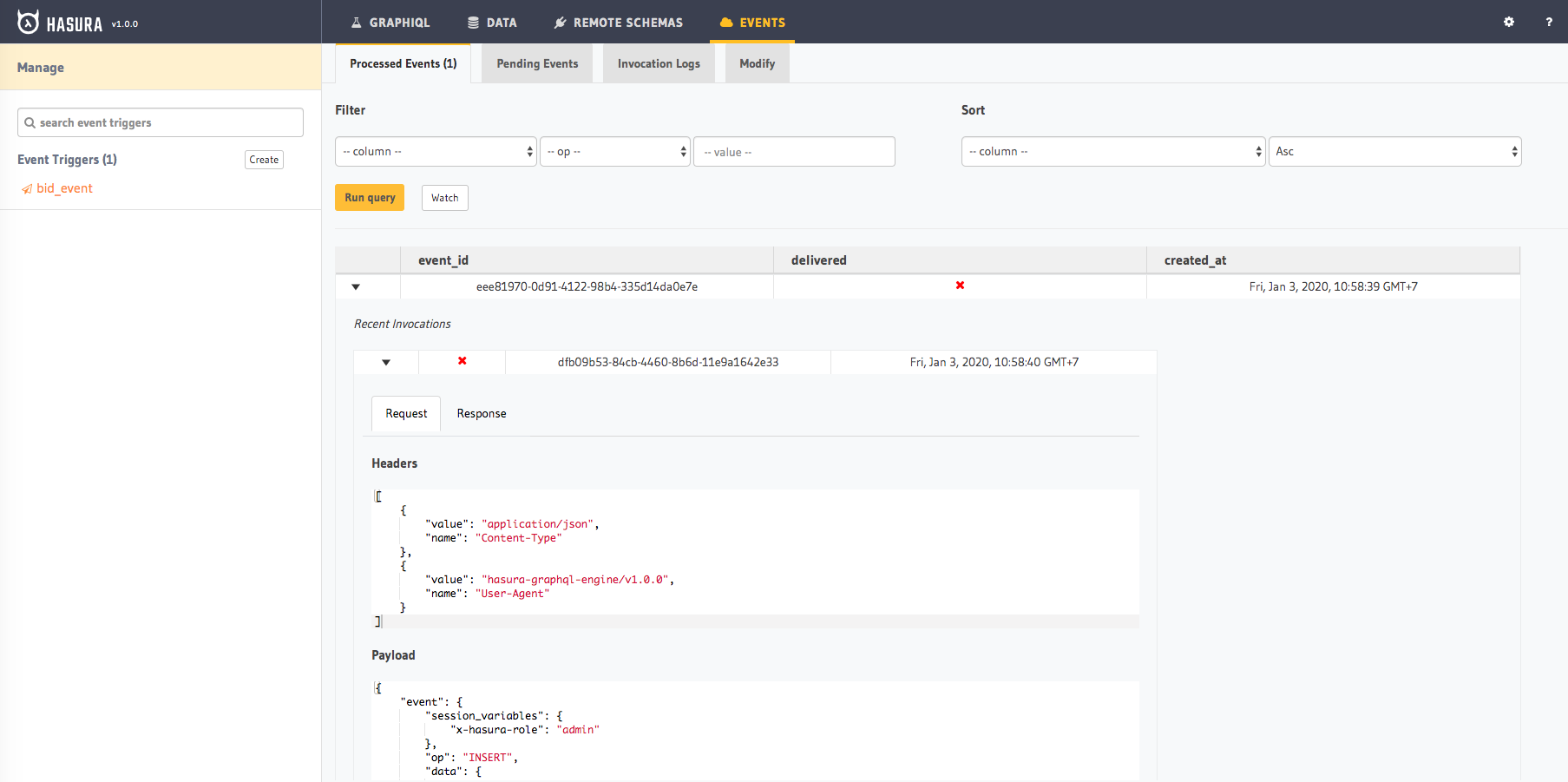Open the bid_event trigger link
The image size is (1568, 782).
click(x=64, y=188)
